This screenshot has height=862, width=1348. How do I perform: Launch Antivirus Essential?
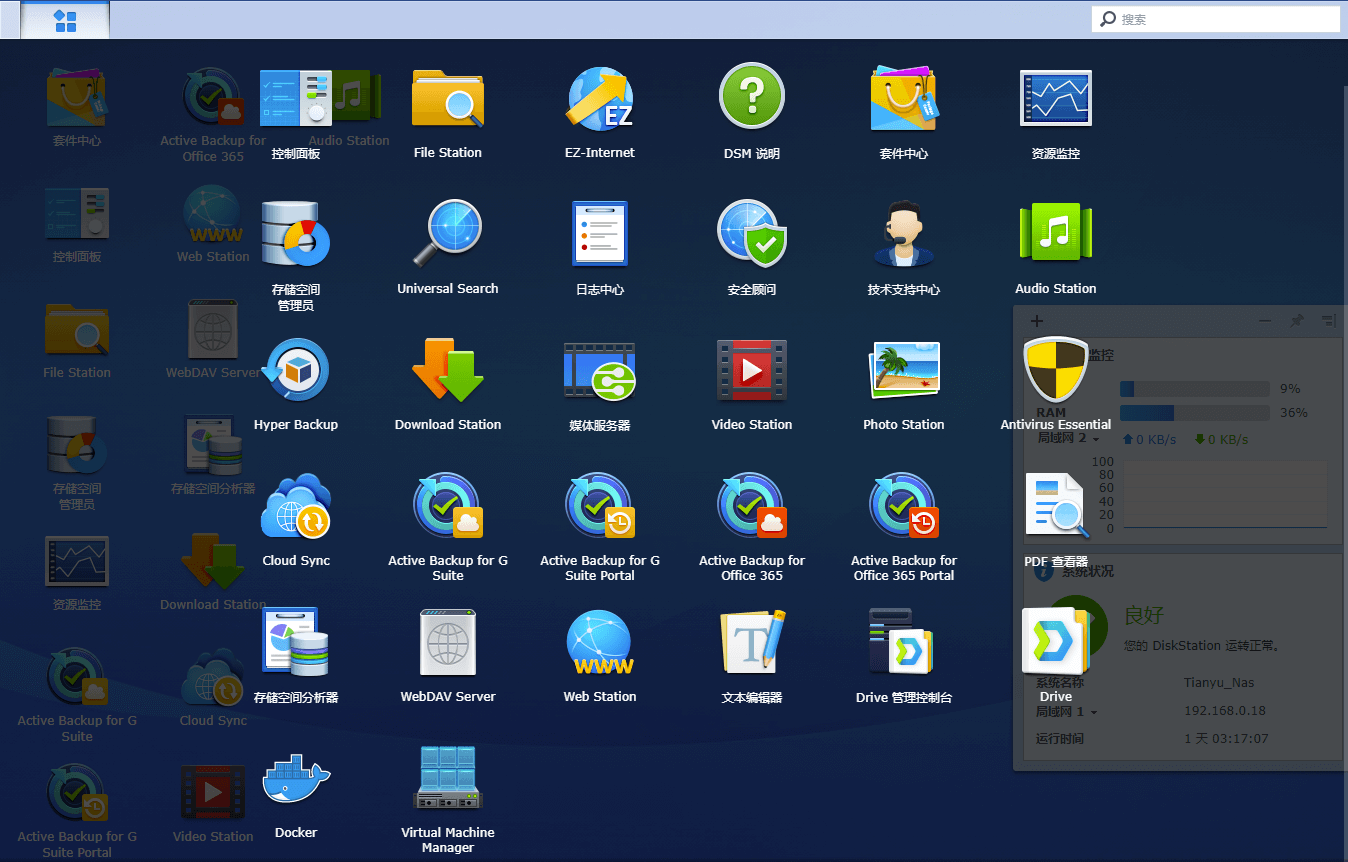(x=1056, y=371)
